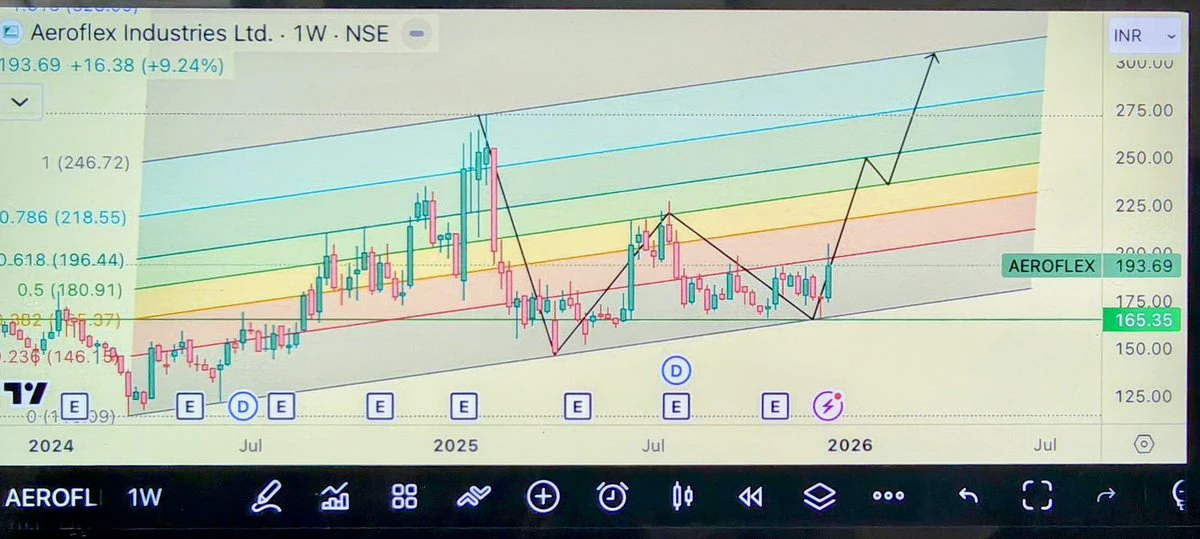Screen dimensions: 1200x539
Task: Open symbol search via AEROFL ticker
Action: (x=52, y=497)
